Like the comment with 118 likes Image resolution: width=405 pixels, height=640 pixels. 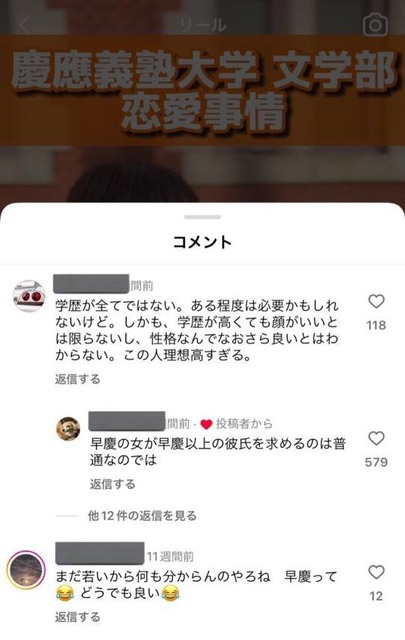click(376, 301)
